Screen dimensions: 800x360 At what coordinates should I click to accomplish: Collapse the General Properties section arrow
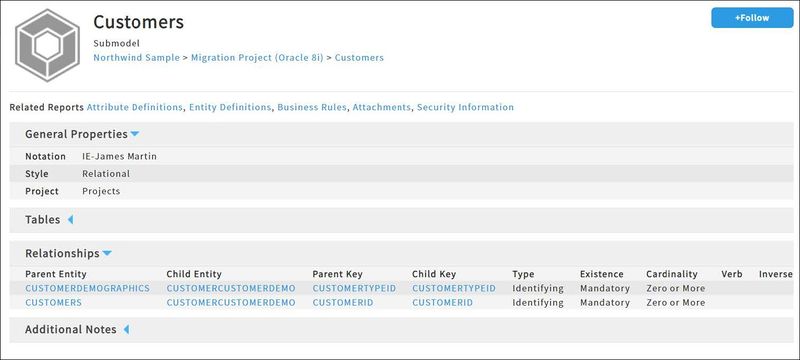pos(135,134)
